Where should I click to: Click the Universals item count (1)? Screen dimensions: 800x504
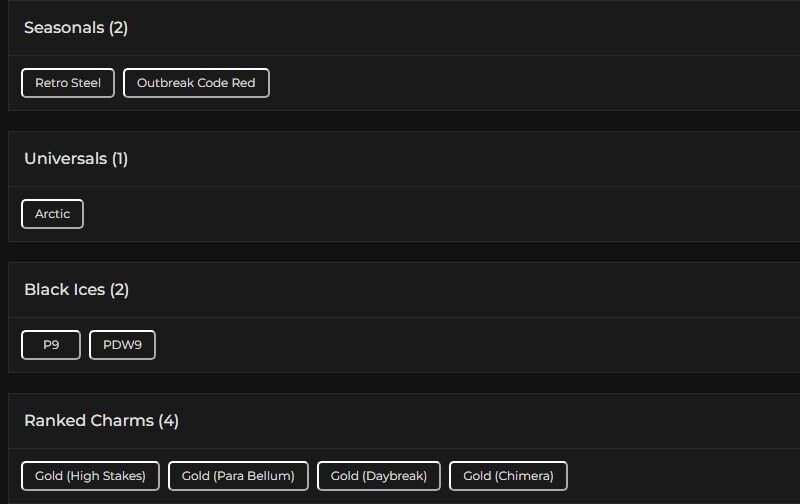click(x=120, y=159)
